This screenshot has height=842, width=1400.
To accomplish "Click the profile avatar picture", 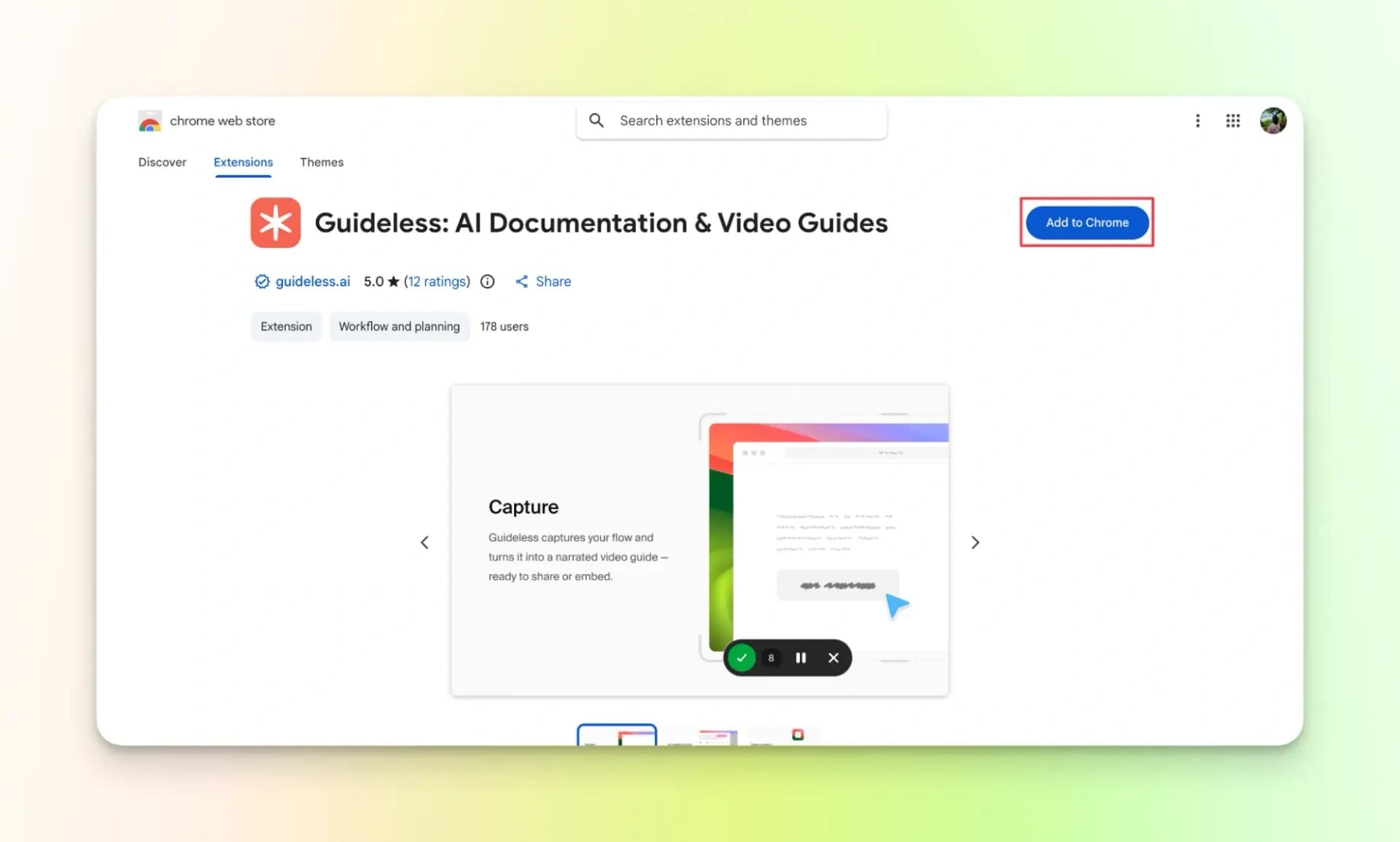I will (x=1273, y=120).
